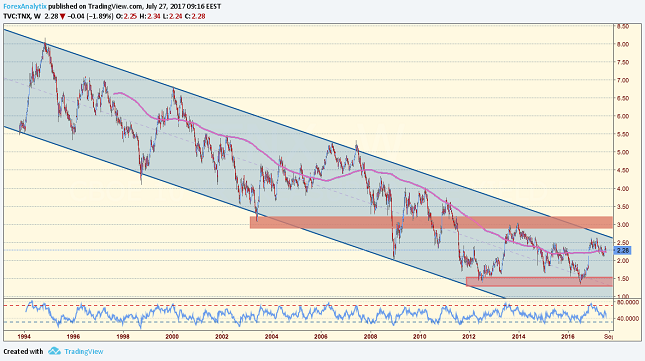This screenshot has width=645, height=361.
Task: Open the ForexAnalytix author link
Action: click(x=25, y=7)
